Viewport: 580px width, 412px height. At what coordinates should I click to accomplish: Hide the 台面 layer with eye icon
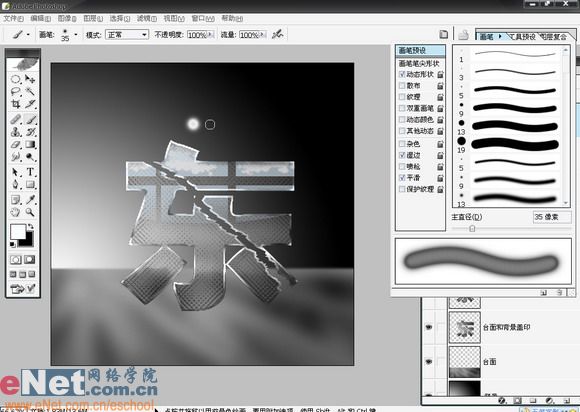[x=429, y=362]
